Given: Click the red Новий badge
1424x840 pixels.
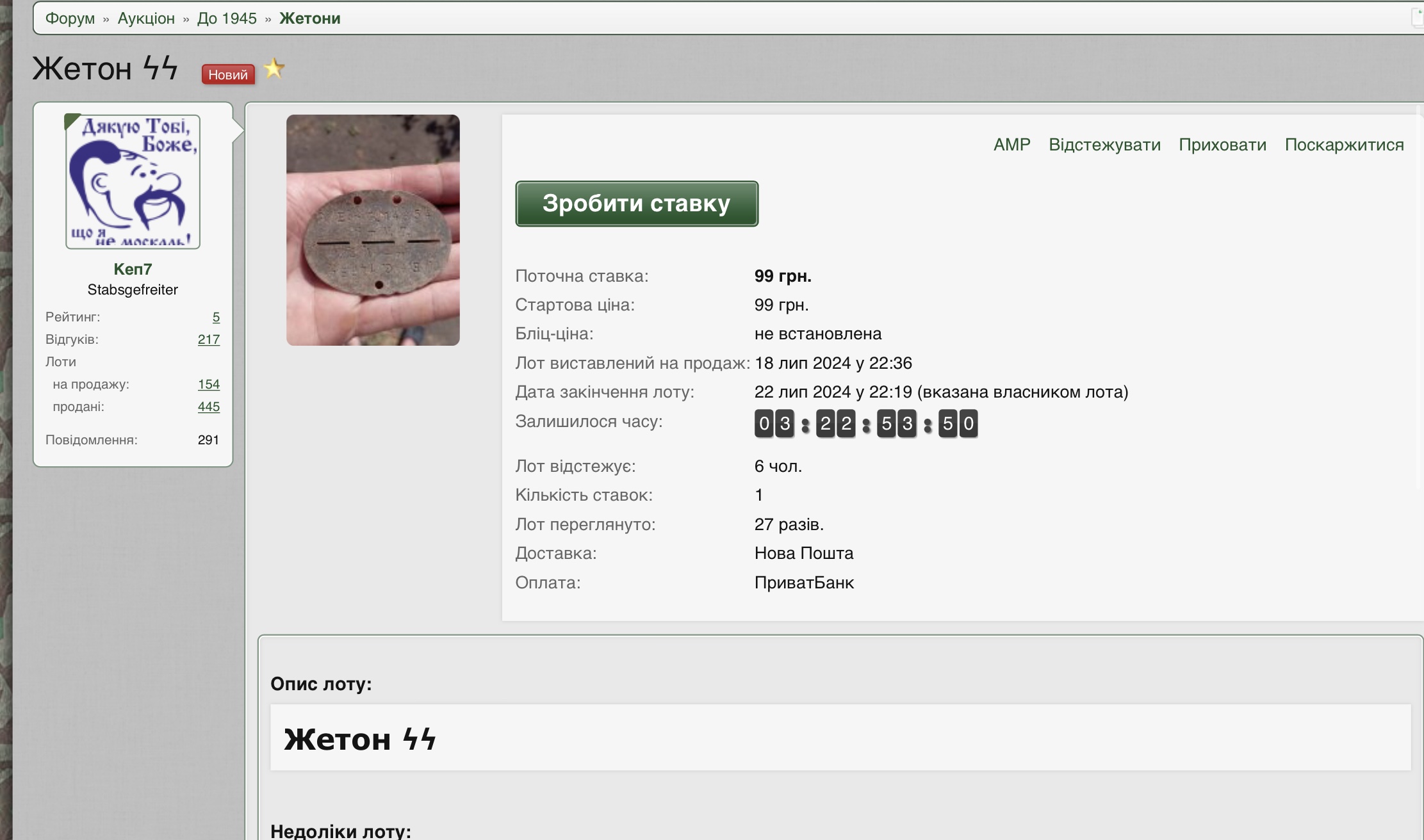Looking at the screenshot, I should tap(227, 75).
